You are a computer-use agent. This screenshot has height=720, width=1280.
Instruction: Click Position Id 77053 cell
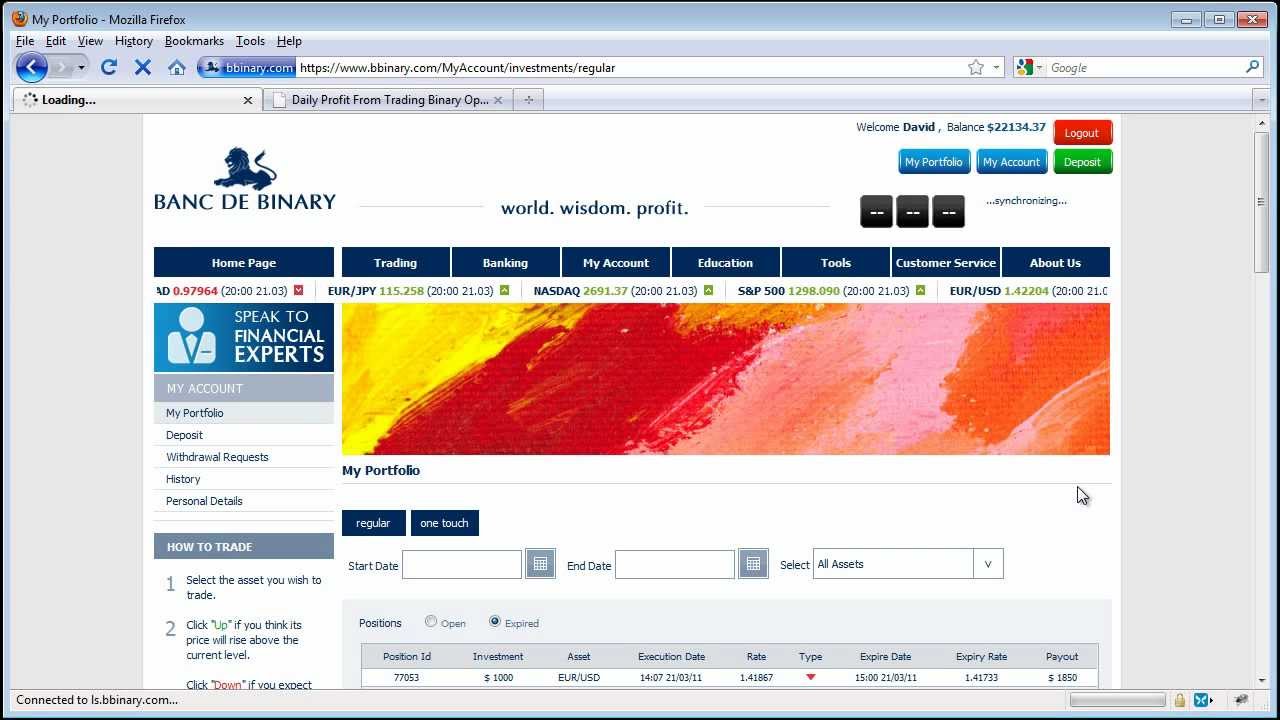point(406,678)
